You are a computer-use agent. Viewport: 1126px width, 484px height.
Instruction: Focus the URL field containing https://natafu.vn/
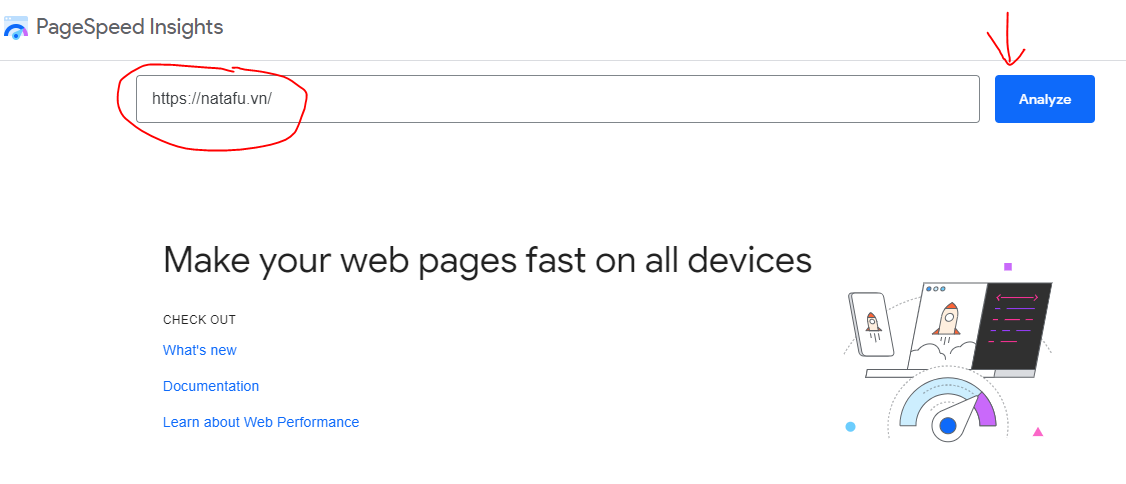click(x=557, y=99)
